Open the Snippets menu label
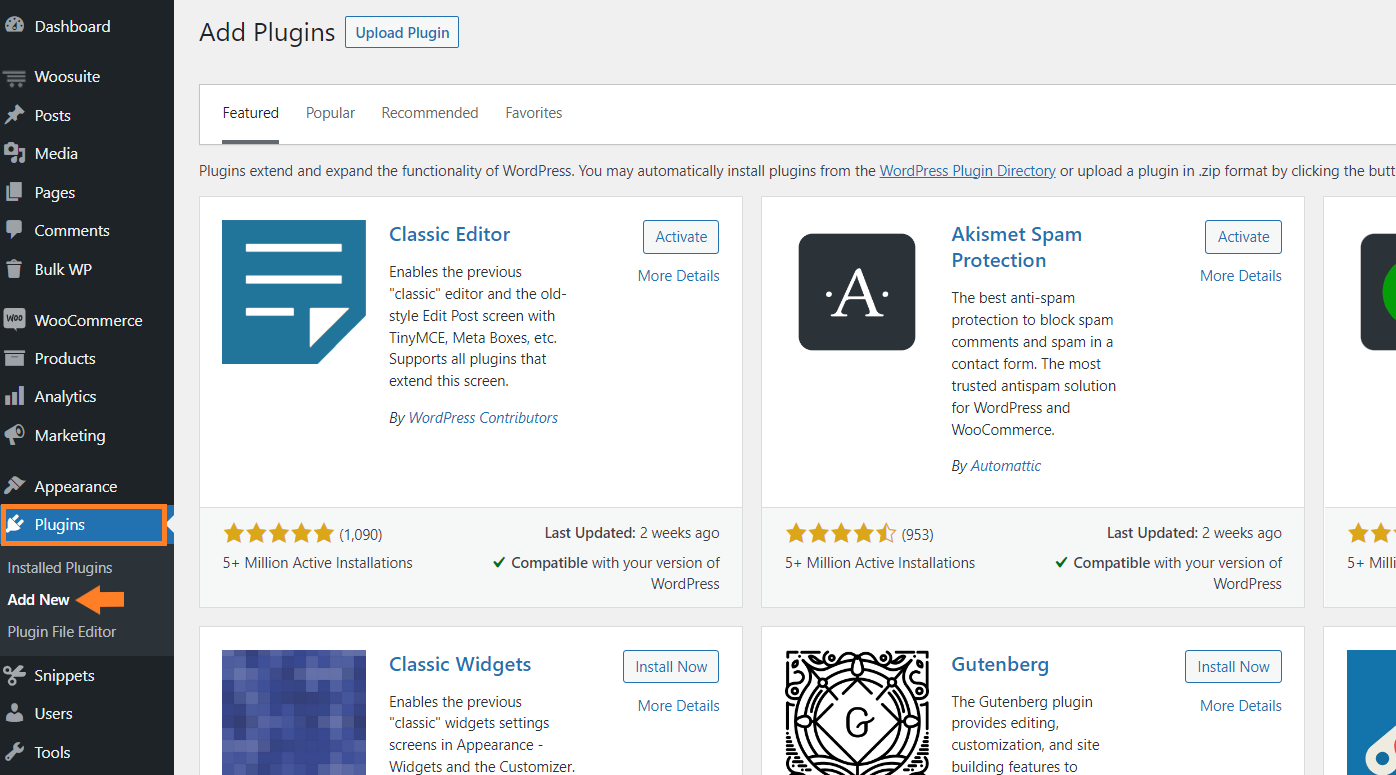The image size is (1396, 775). click(65, 675)
